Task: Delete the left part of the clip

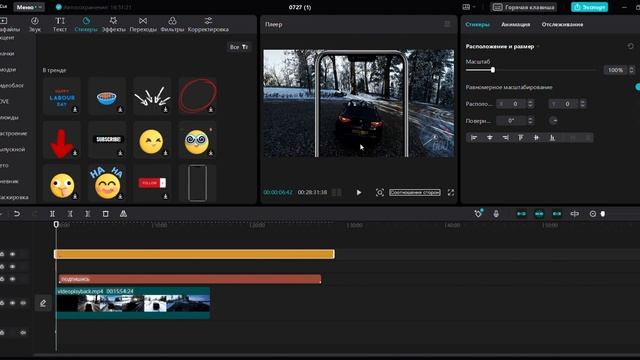Action: (70, 213)
